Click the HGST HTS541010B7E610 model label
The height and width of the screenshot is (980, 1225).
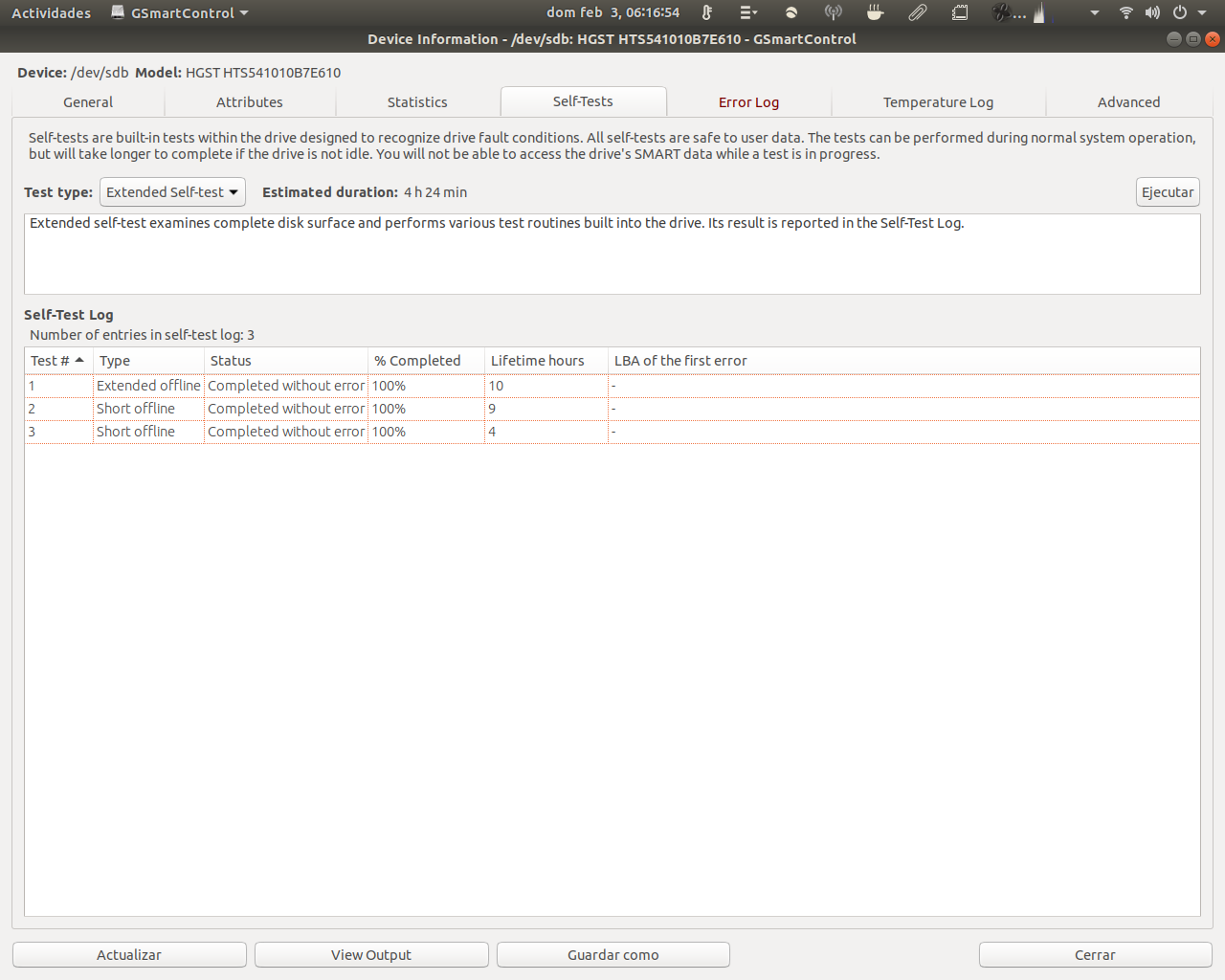[x=263, y=73]
